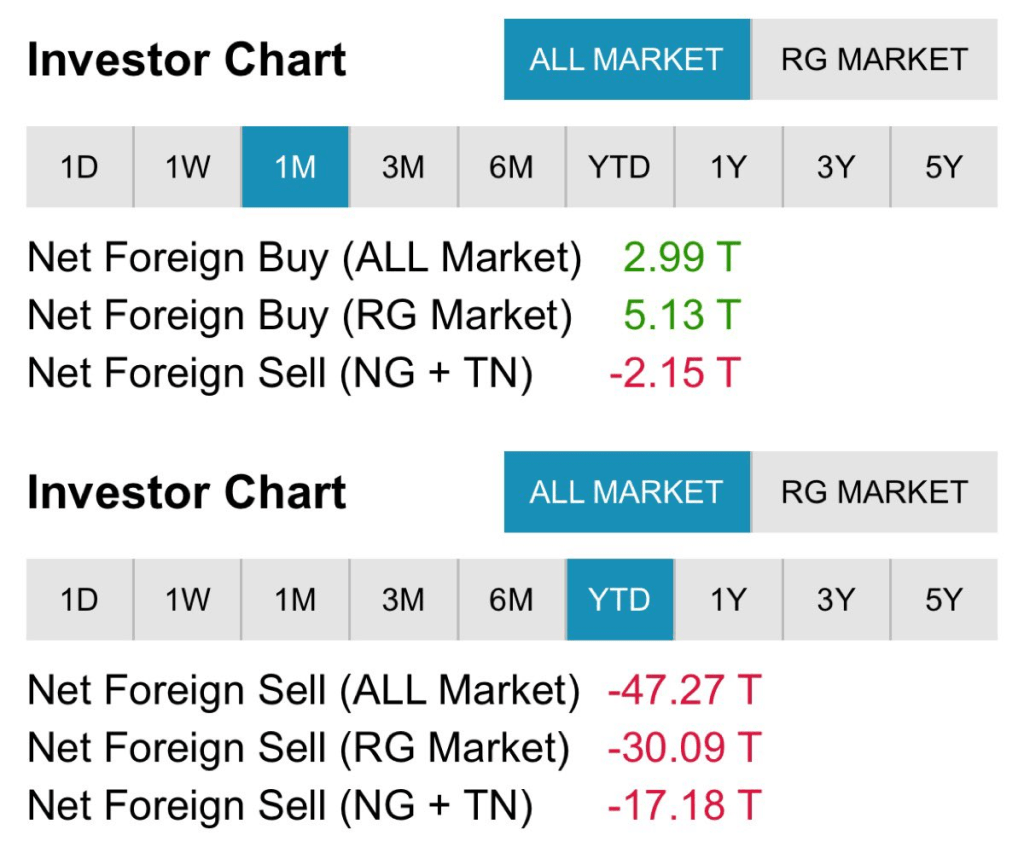Select ALL MARKET in top Investor Chart
Screen dimensions: 1024x847
coord(626,59)
